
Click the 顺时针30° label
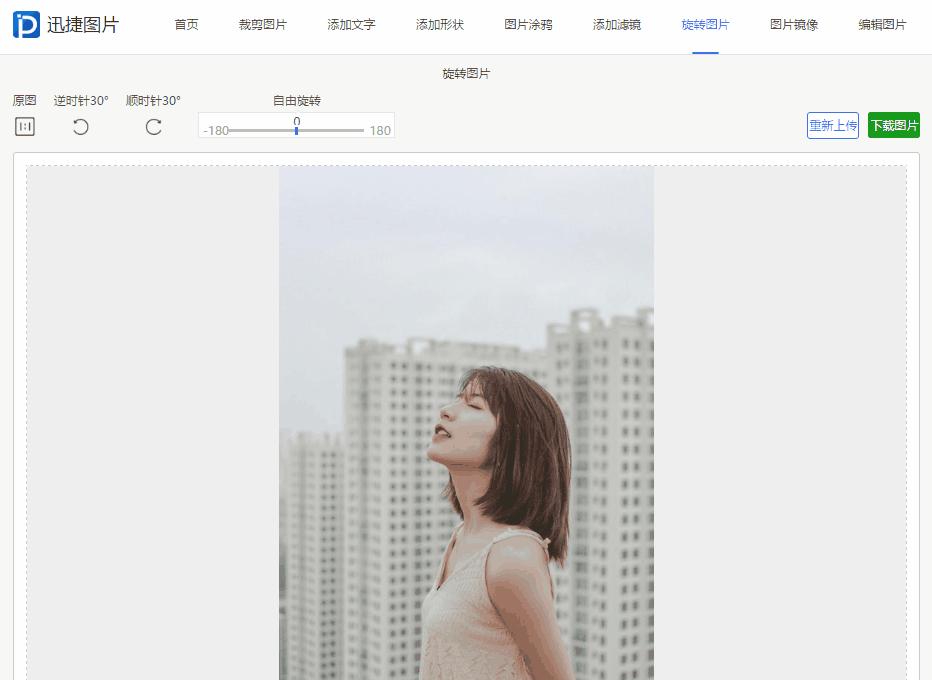coord(153,100)
